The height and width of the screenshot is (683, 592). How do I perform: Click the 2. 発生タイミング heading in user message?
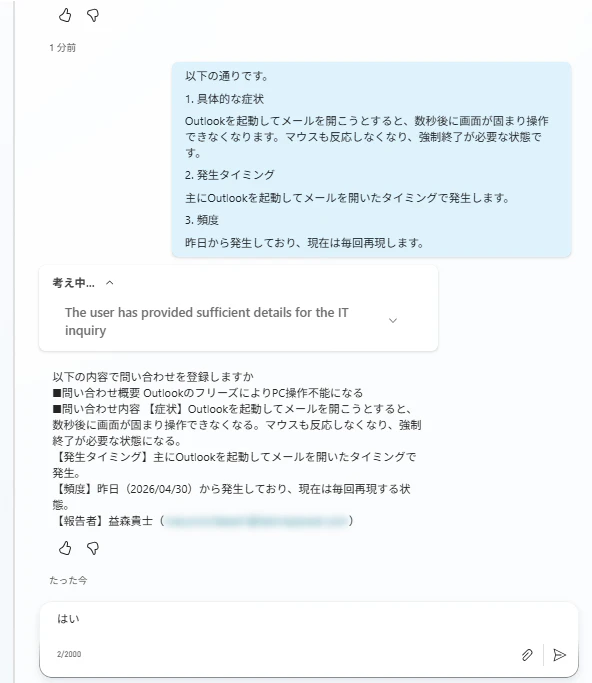click(x=230, y=175)
